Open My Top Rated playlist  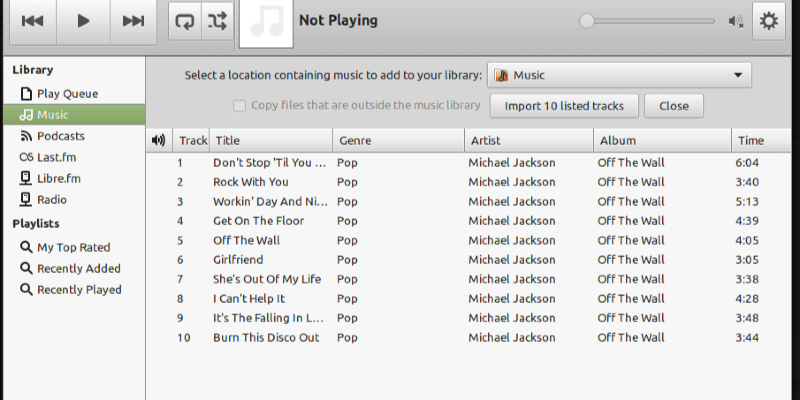click(73, 247)
